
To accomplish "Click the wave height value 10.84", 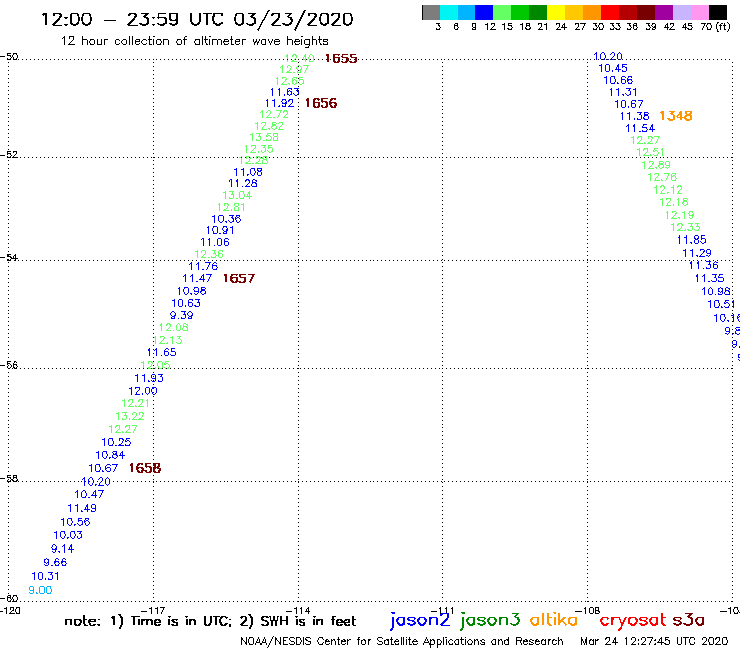I will (x=110, y=455).
